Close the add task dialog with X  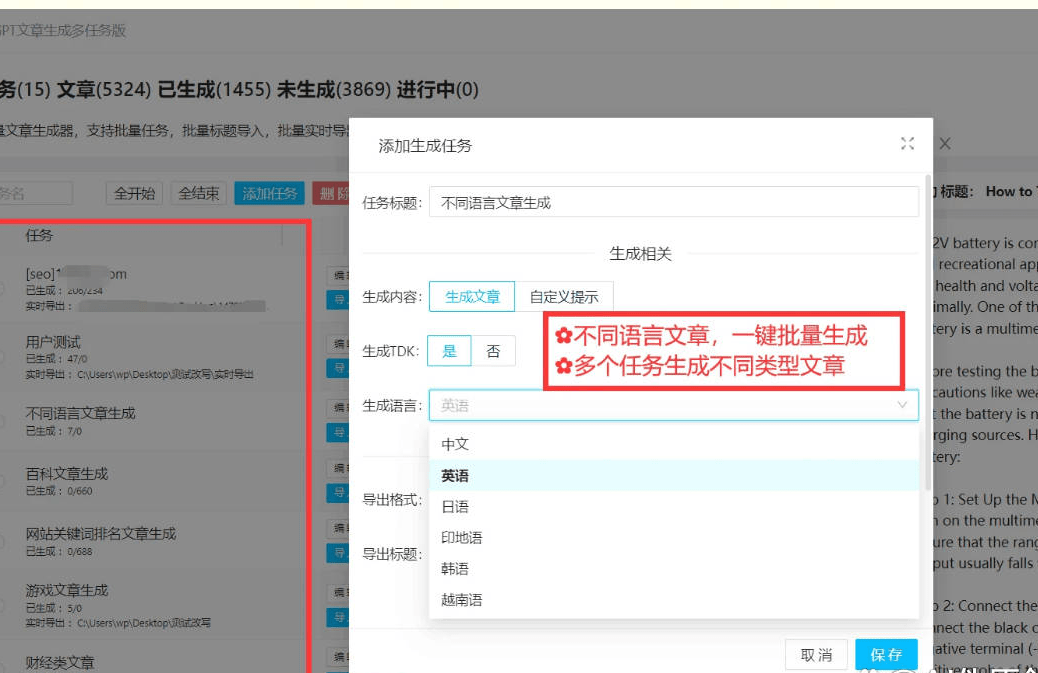click(x=944, y=144)
